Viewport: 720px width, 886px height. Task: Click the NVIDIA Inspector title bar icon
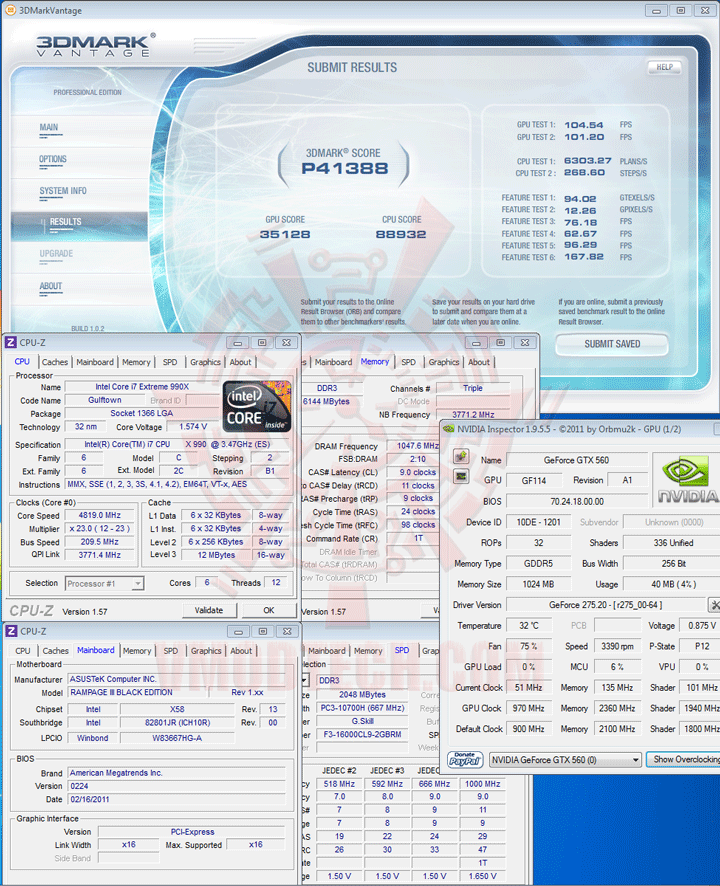point(449,429)
